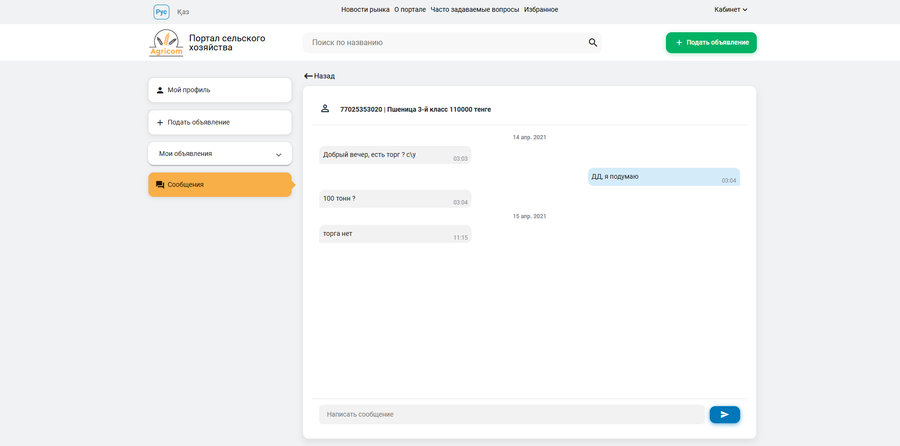Viewport: 900px width, 446px height.
Task: Click timestamp 11:15
Action: 460,238
